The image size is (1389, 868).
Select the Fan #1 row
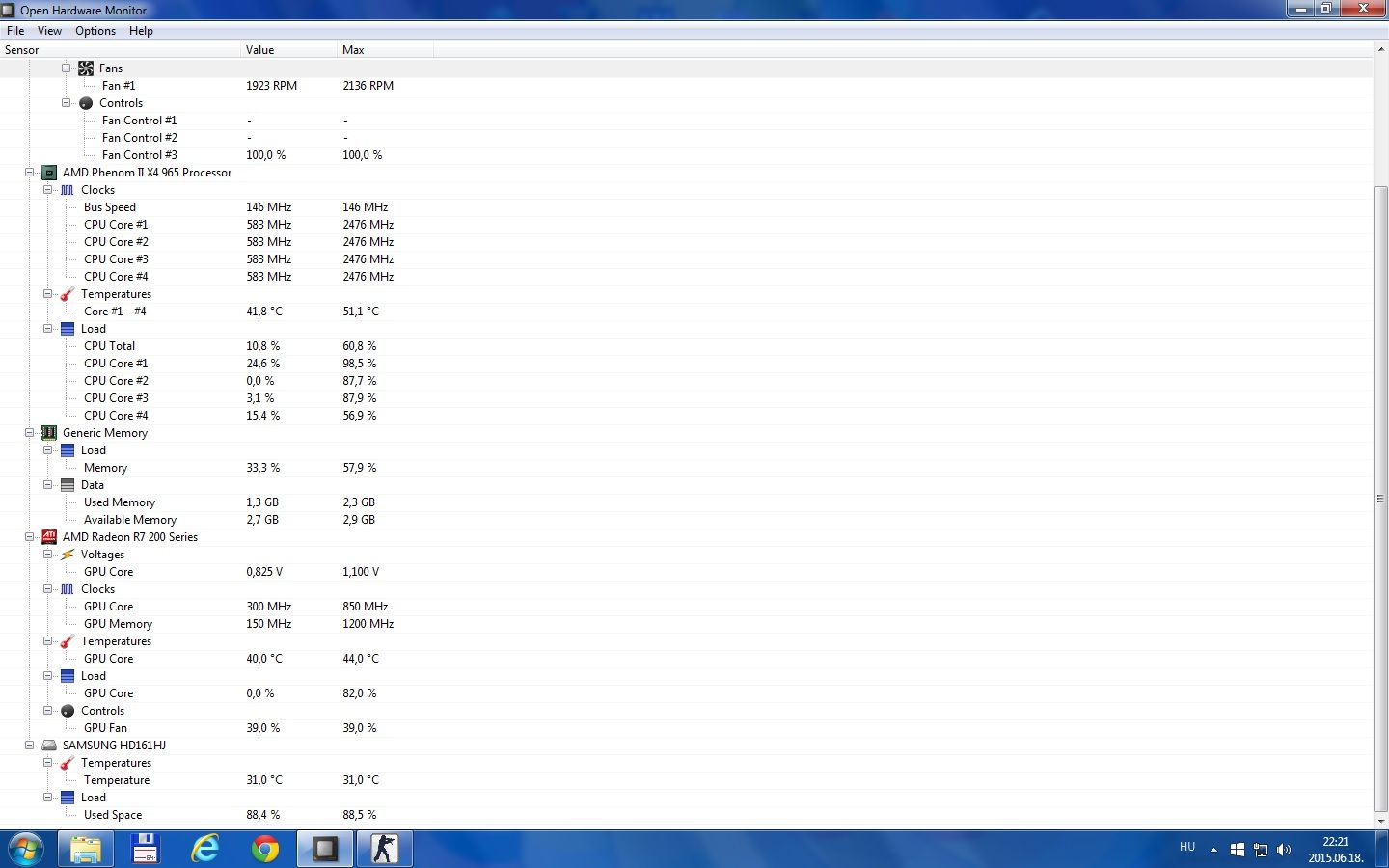pos(686,86)
